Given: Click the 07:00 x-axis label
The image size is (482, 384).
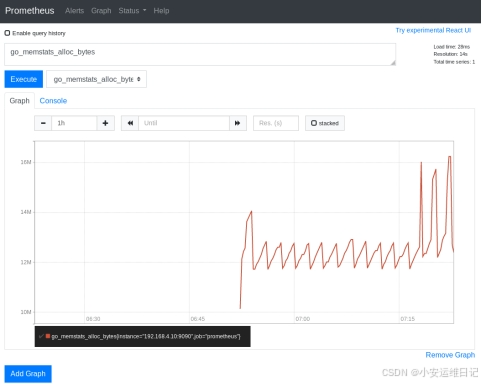Looking at the screenshot, I should click(303, 319).
